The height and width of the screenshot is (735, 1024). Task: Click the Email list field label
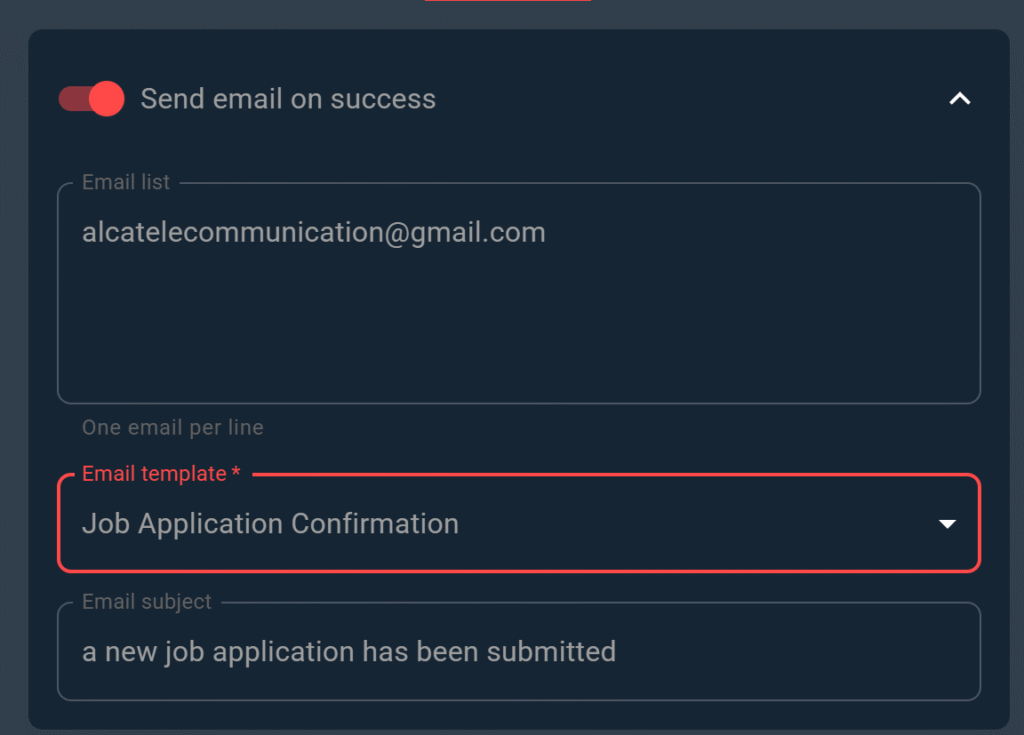point(126,182)
